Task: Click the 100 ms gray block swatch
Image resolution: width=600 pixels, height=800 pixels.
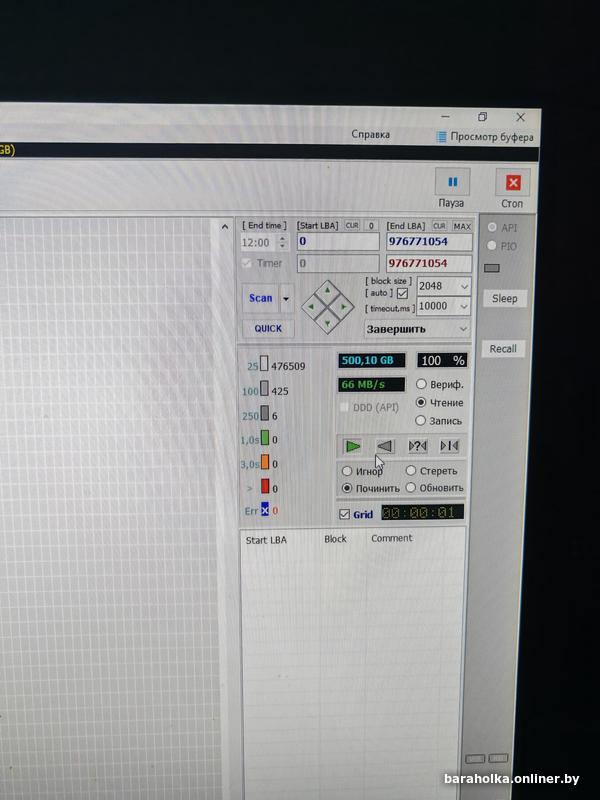Action: (x=264, y=389)
